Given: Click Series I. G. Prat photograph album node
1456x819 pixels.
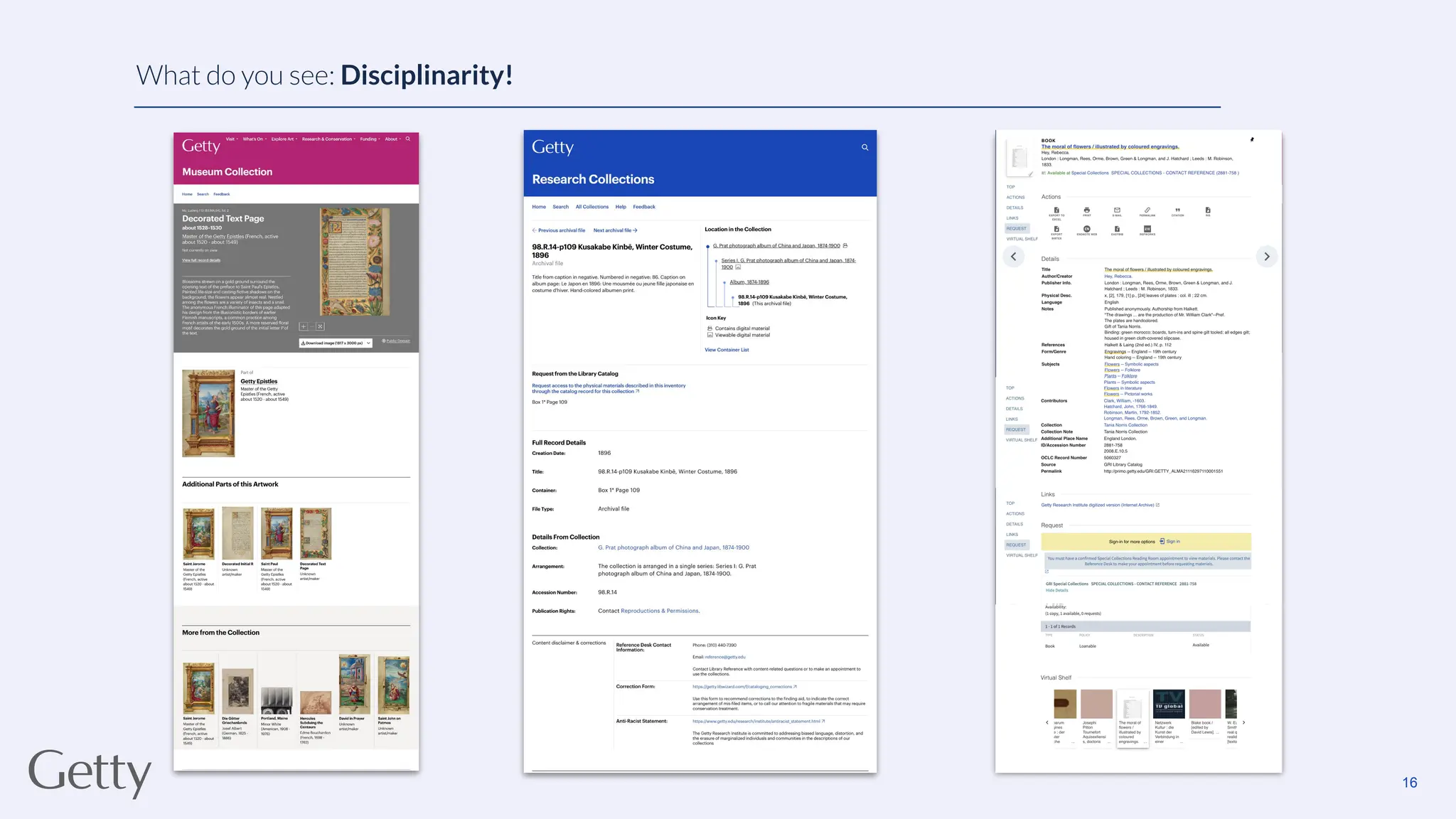Looking at the screenshot, I should (x=788, y=263).
